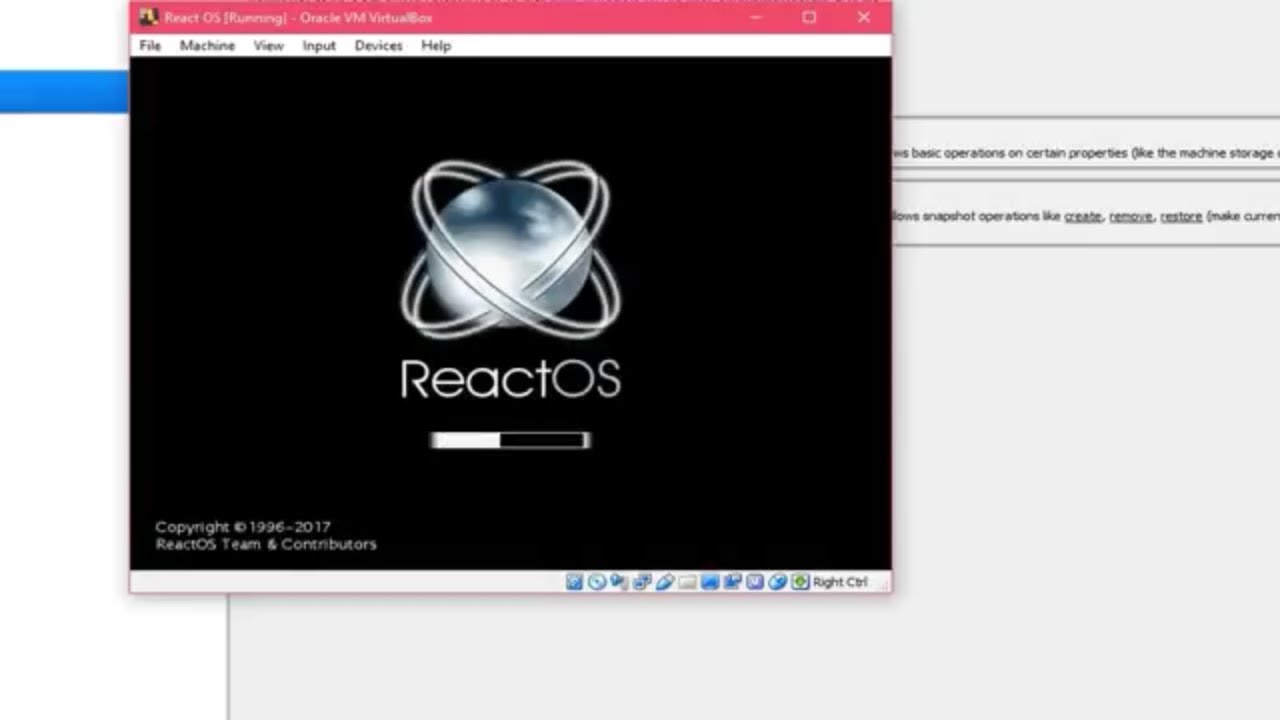Click the video capture indicator icon
The height and width of the screenshot is (720, 1280).
[x=732, y=582]
